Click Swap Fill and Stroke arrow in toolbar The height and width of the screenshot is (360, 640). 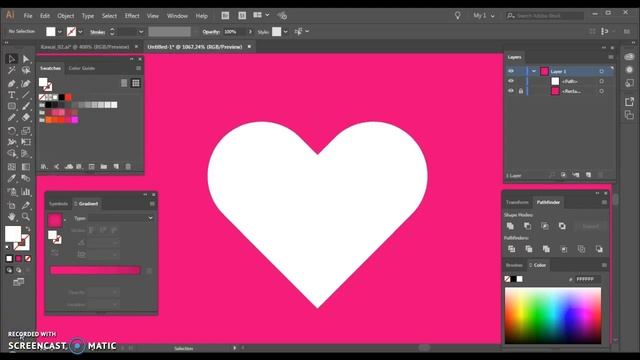tap(28, 229)
